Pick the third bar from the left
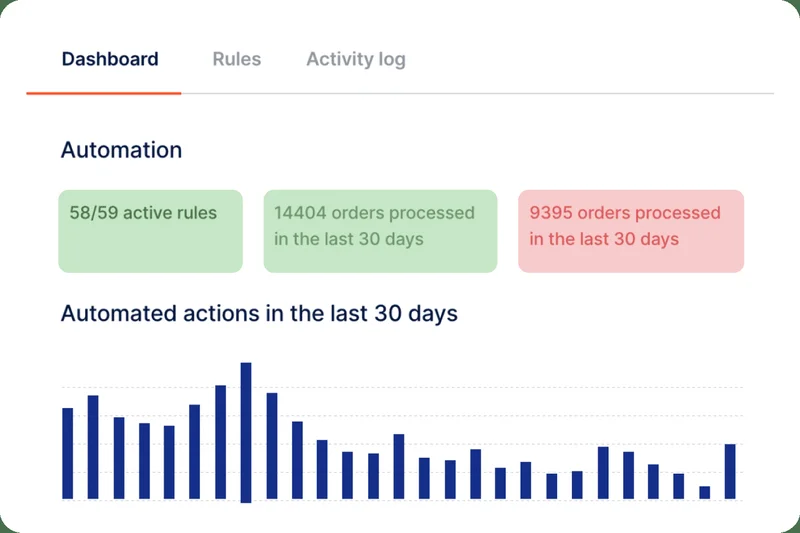 119,458
